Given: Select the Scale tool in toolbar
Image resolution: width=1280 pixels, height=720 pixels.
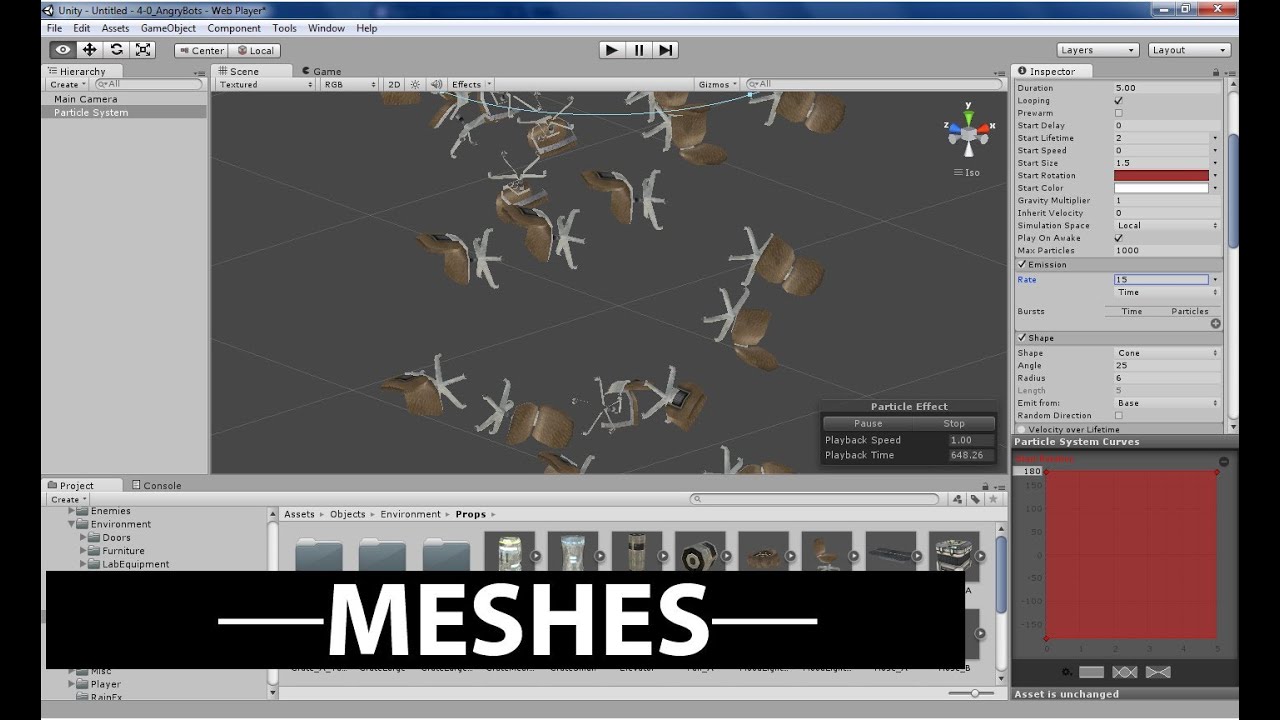Looking at the screenshot, I should point(143,50).
